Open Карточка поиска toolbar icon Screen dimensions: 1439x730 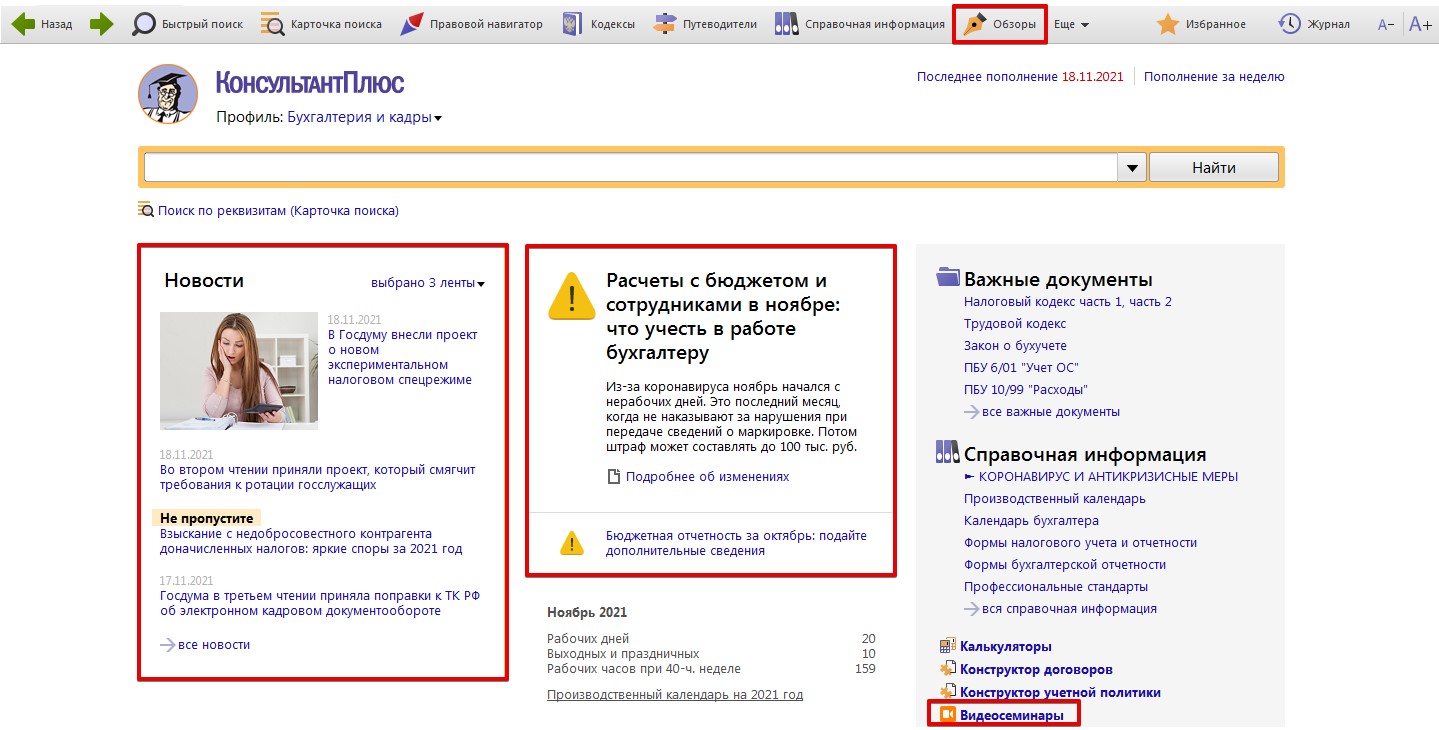[x=272, y=24]
